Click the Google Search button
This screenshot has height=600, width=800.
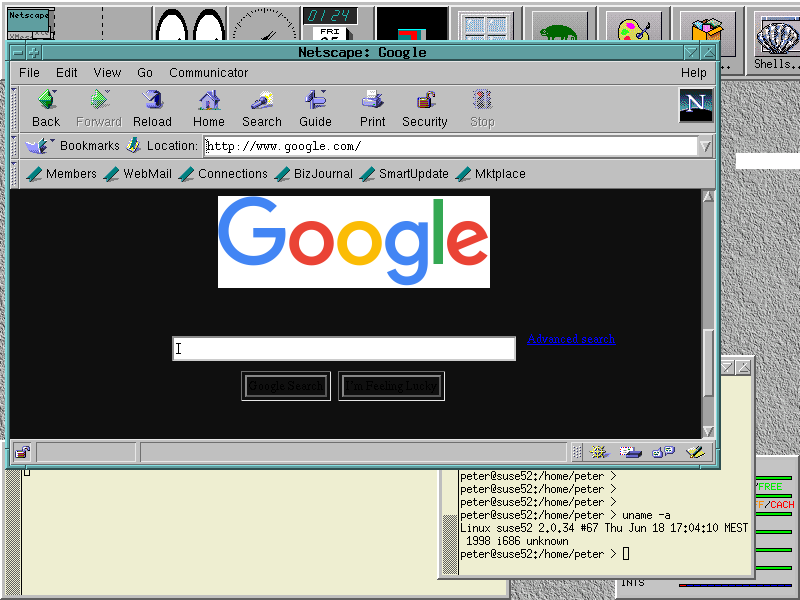click(x=286, y=386)
